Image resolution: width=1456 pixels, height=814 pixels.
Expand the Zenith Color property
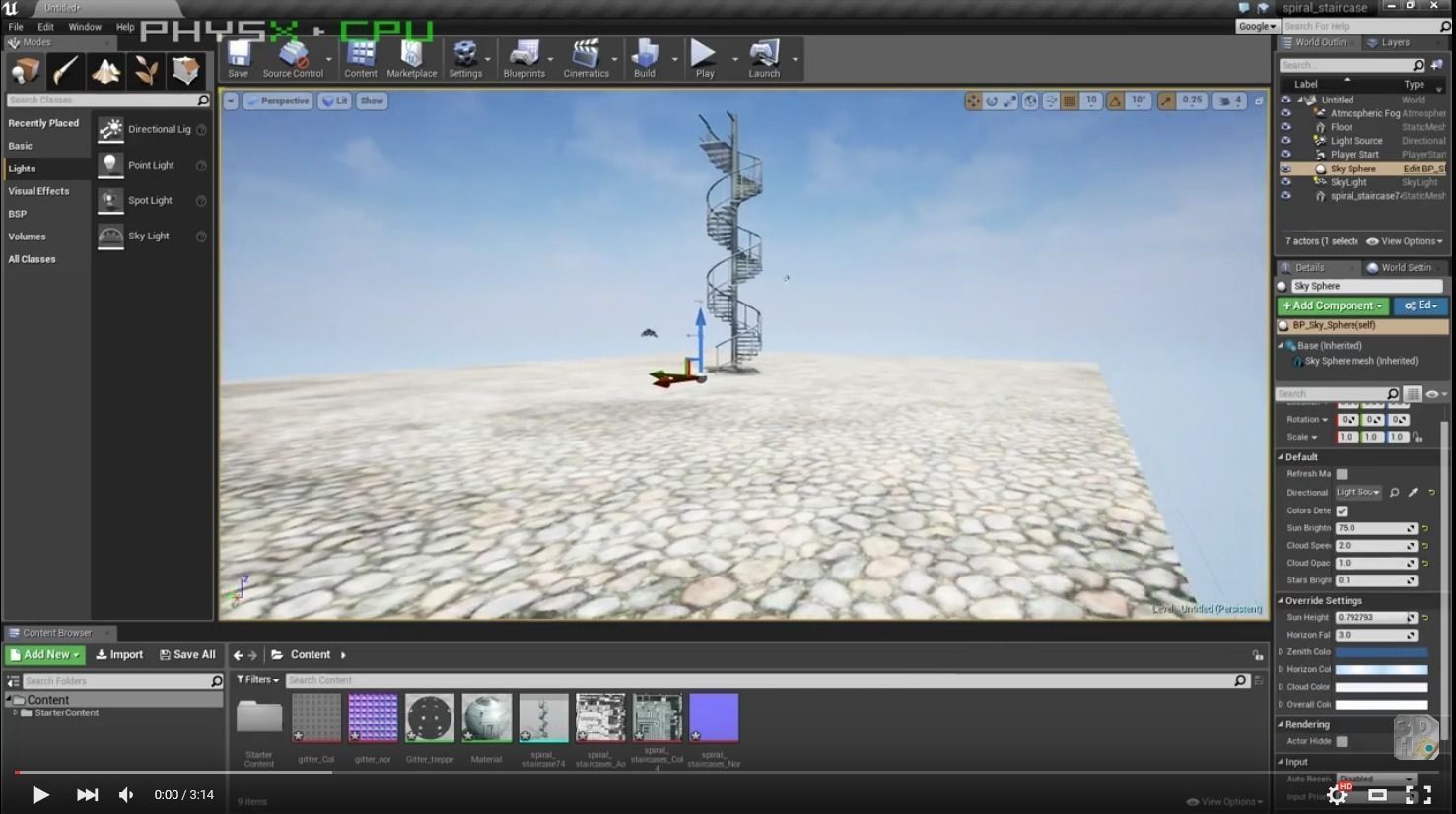coord(1281,652)
